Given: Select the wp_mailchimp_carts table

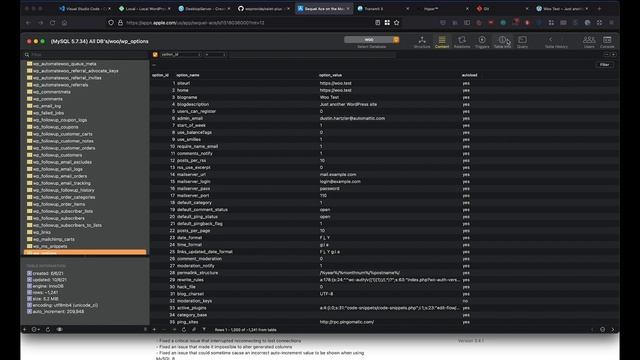Looking at the screenshot, I should 54,239.
